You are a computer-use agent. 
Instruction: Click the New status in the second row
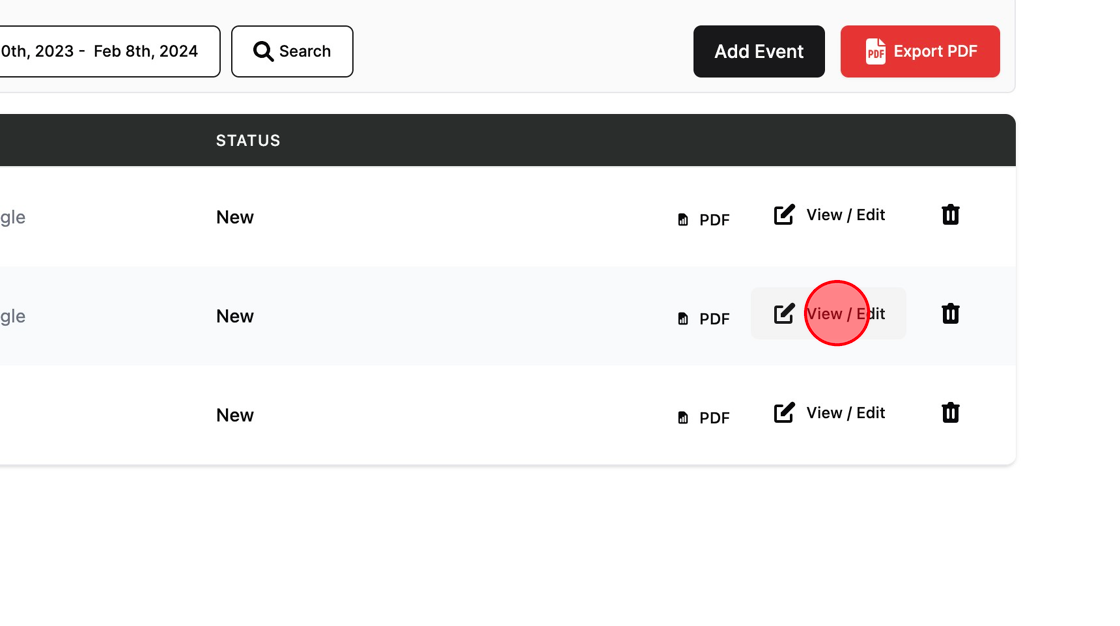[235, 316]
